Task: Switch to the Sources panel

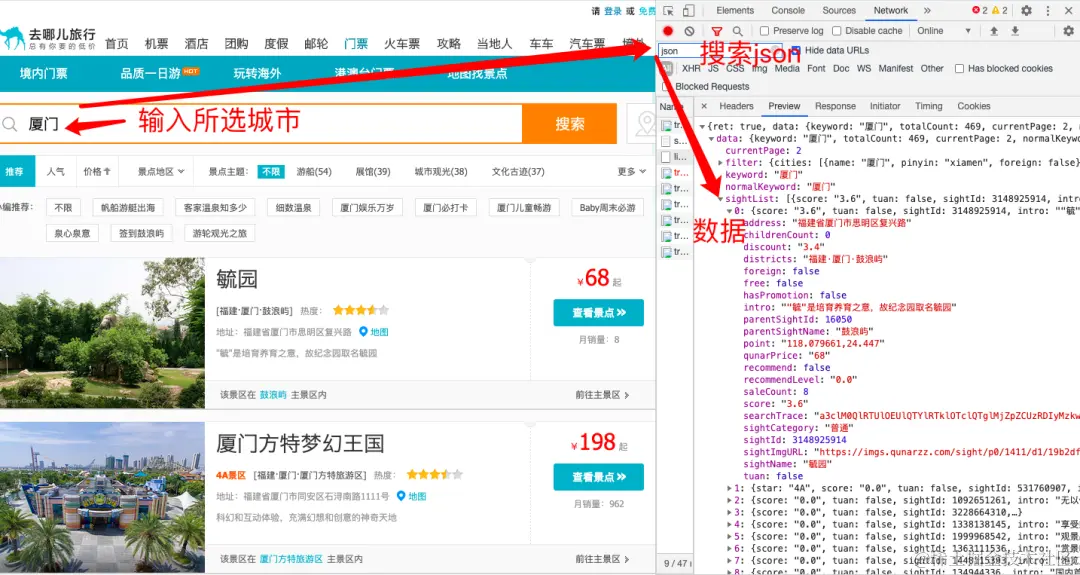Action: tap(839, 10)
